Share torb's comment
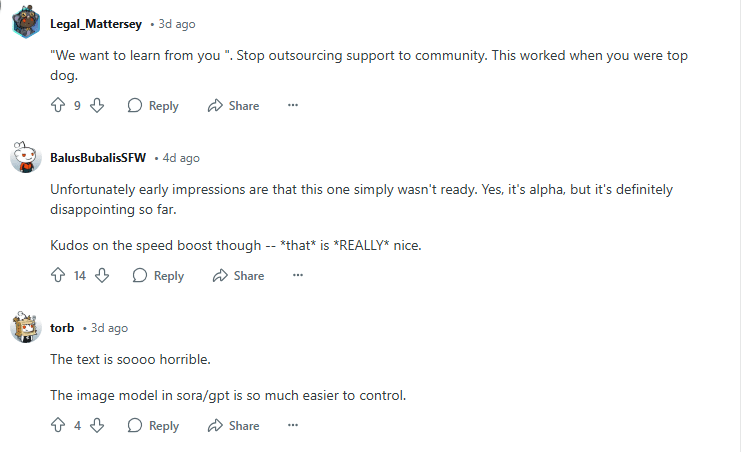Viewport: 751px width, 452px height. tap(233, 426)
